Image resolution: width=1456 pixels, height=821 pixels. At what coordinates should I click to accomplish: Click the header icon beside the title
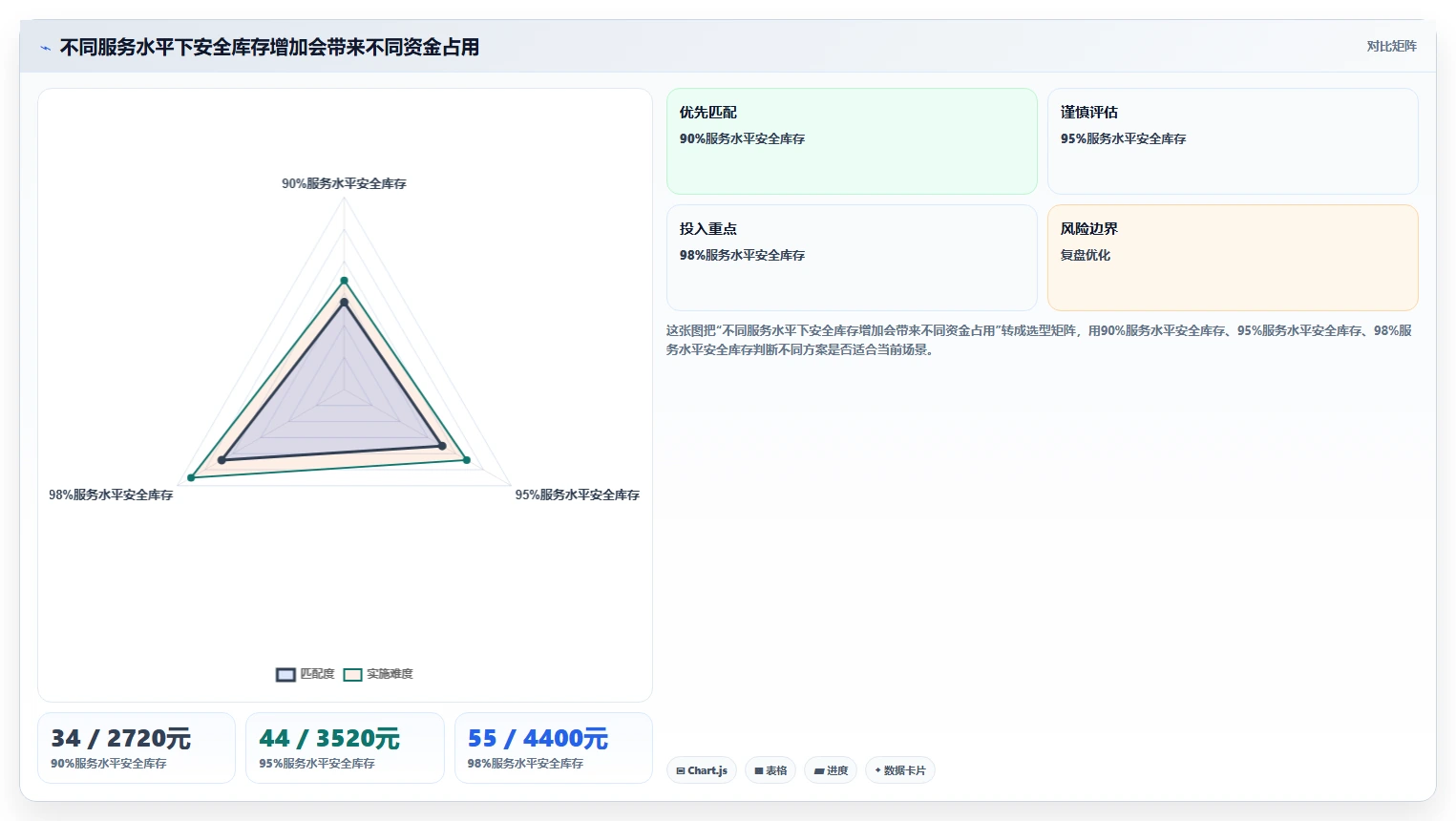(x=45, y=48)
